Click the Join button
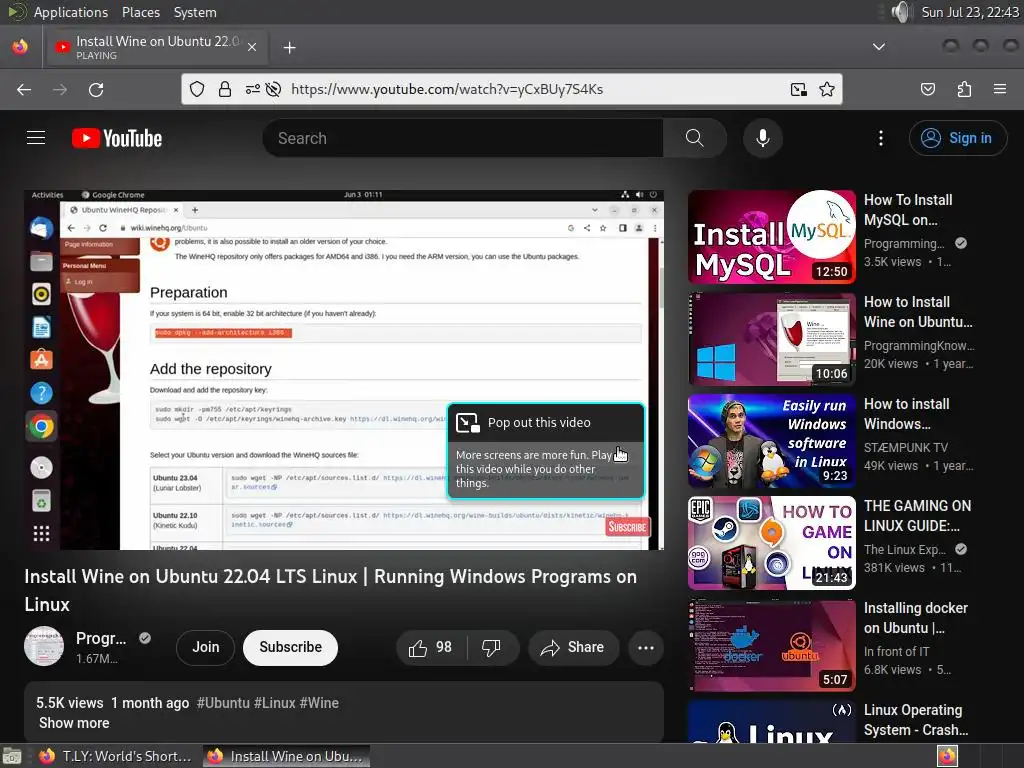 coord(206,647)
